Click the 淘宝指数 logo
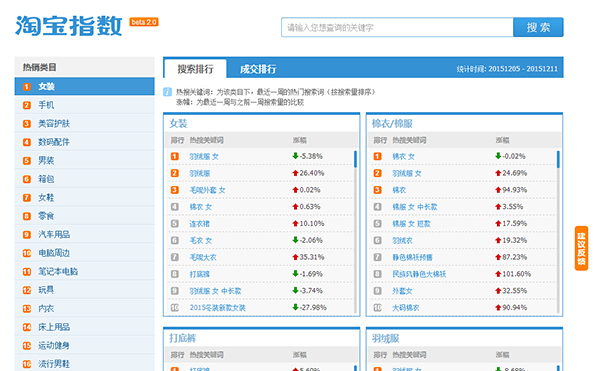The width and height of the screenshot is (600, 371). (69, 26)
